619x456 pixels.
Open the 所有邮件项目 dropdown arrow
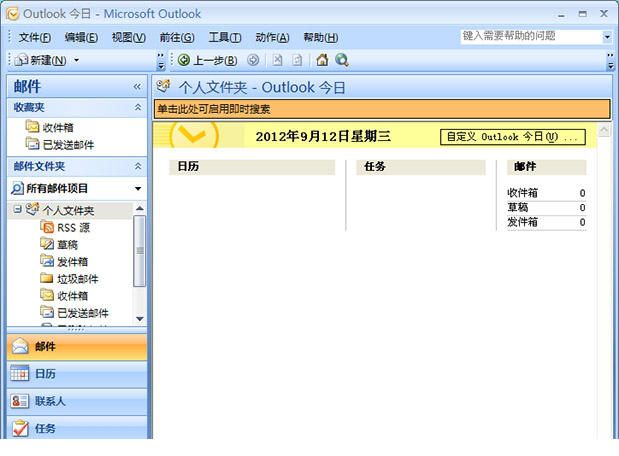138,189
